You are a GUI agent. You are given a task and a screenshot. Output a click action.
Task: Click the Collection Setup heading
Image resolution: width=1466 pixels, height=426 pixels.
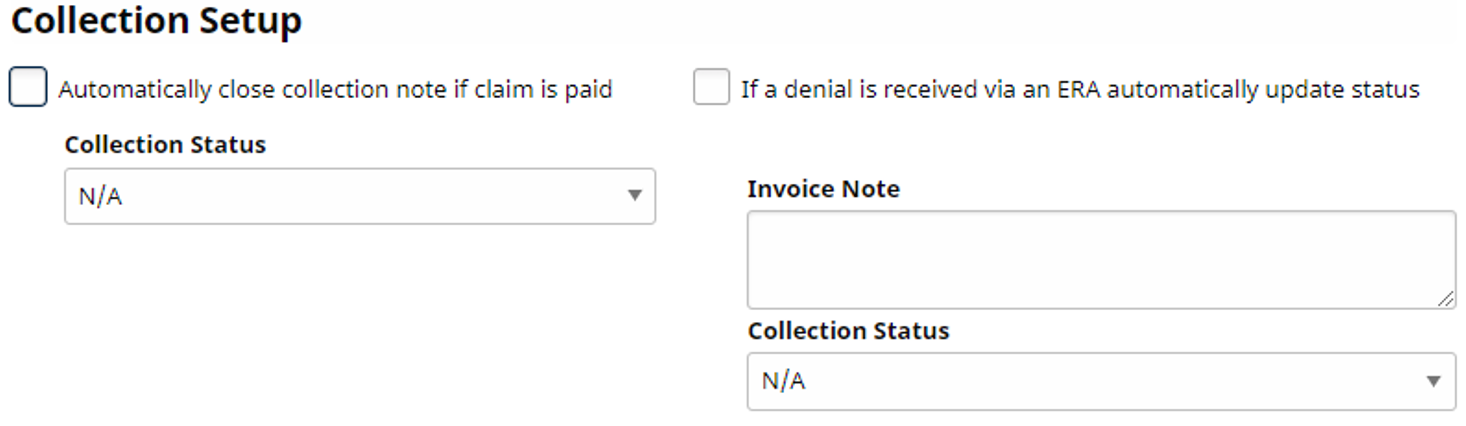[x=156, y=21]
